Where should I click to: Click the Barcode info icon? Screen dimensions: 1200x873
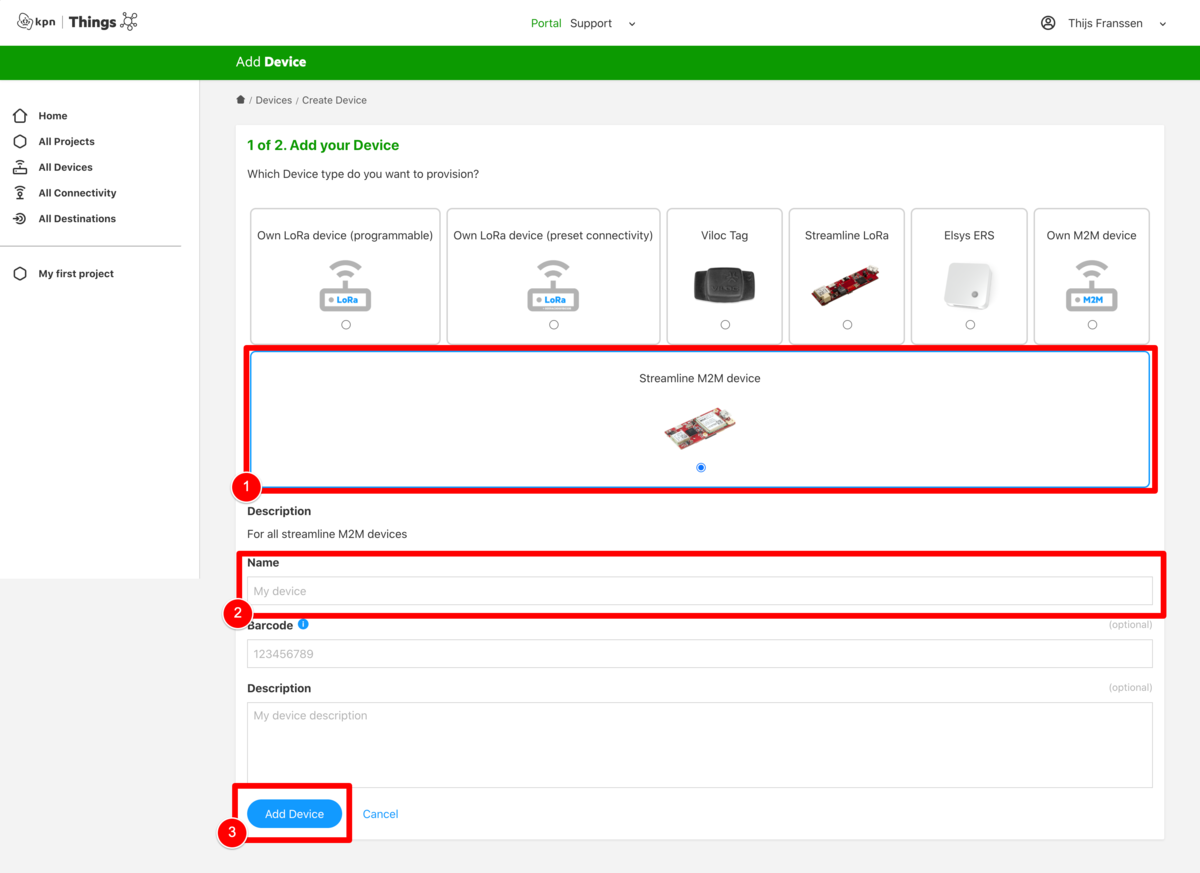point(303,625)
